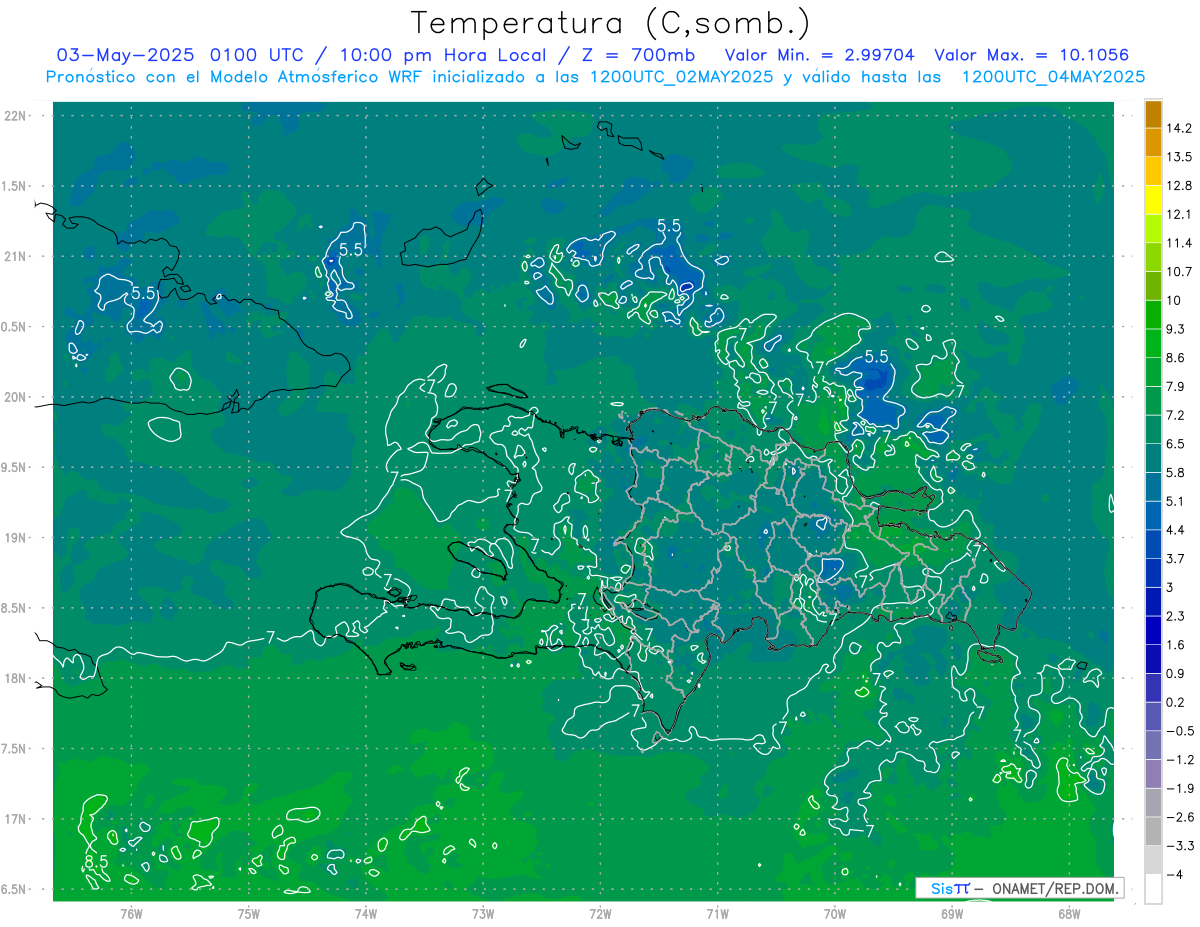Click the "8.5" contour label on the map

click(x=96, y=862)
